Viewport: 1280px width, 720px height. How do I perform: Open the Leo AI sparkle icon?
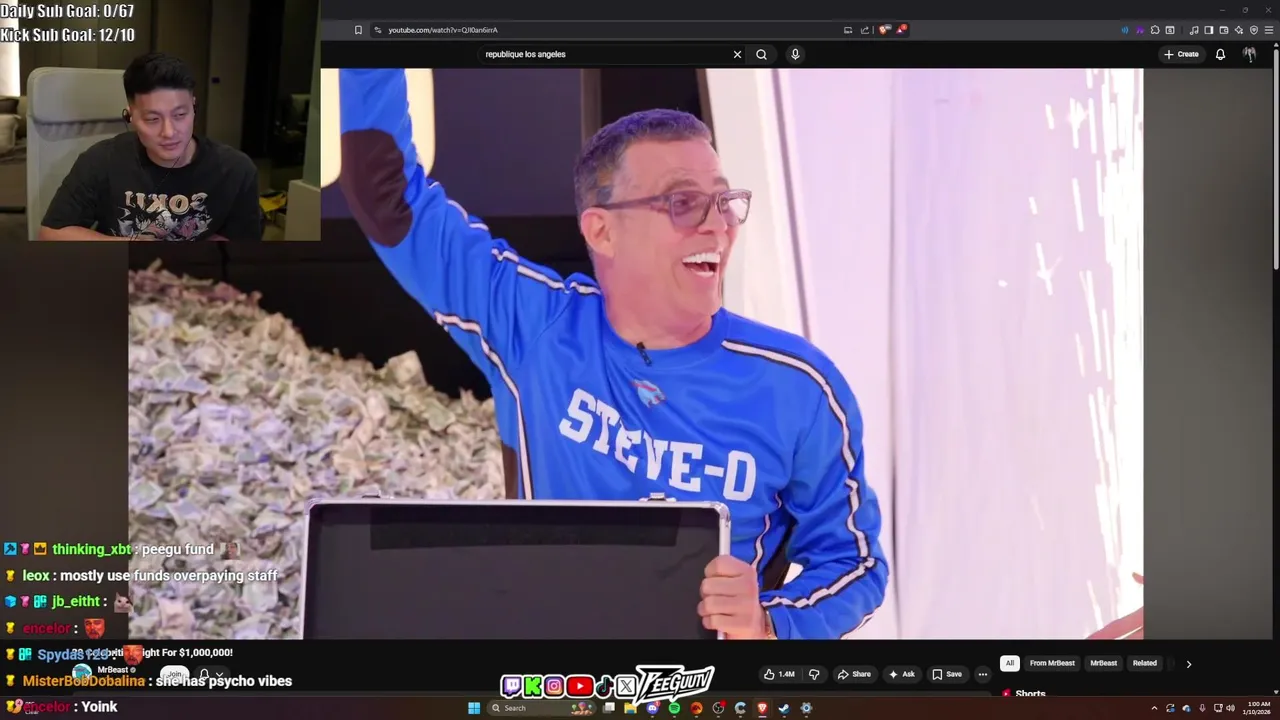(x=1239, y=30)
